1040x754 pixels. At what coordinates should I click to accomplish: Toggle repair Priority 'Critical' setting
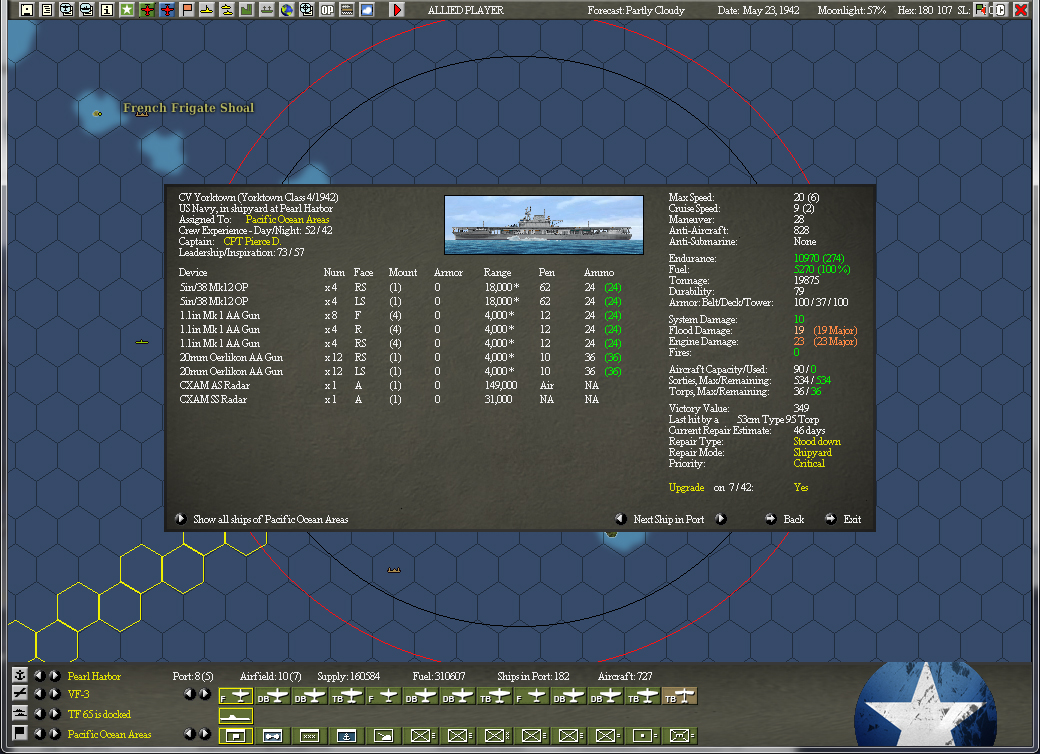point(809,464)
